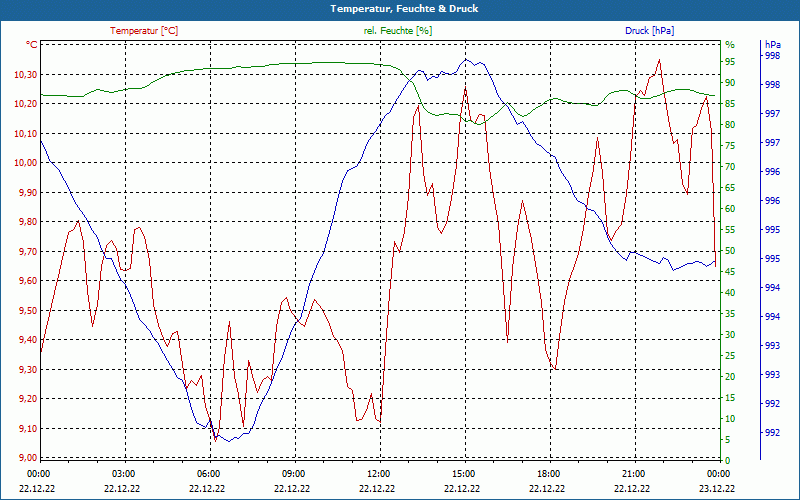This screenshot has width=800, height=500.
Task: Click the '18:00' time axis label
Action: point(549,473)
